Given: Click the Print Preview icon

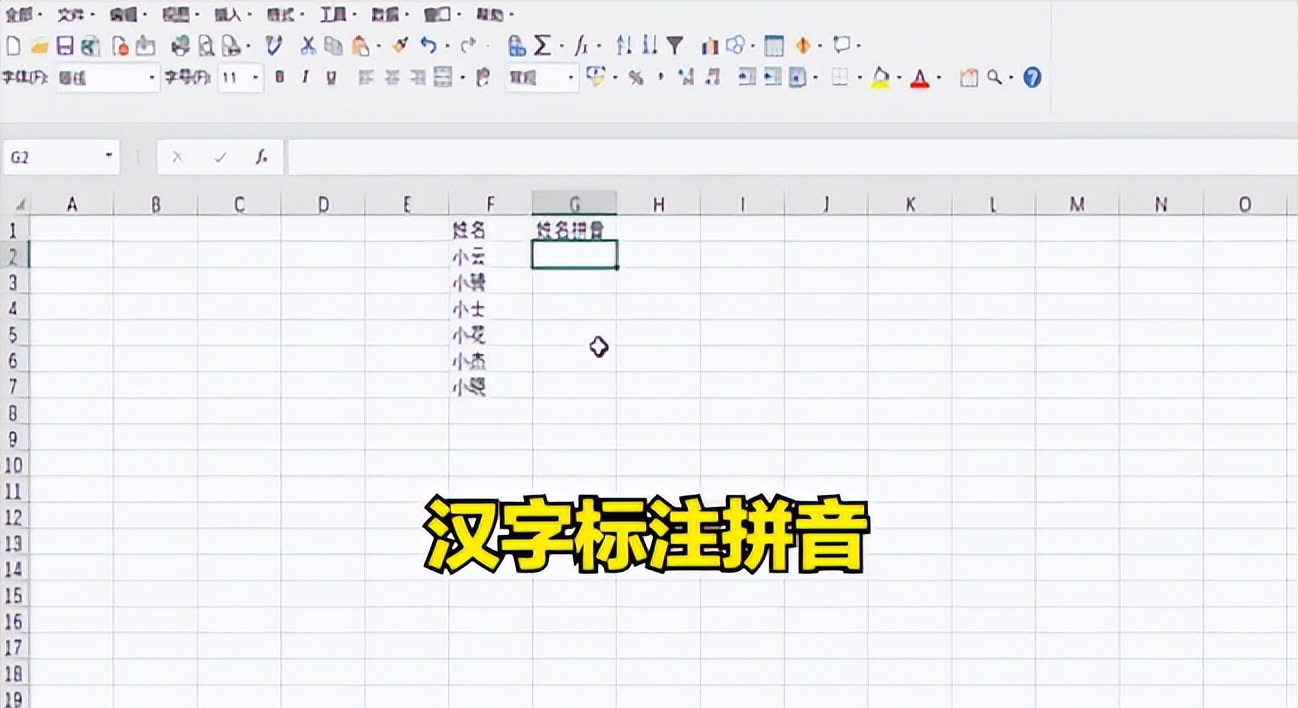Looking at the screenshot, I should coord(206,46).
